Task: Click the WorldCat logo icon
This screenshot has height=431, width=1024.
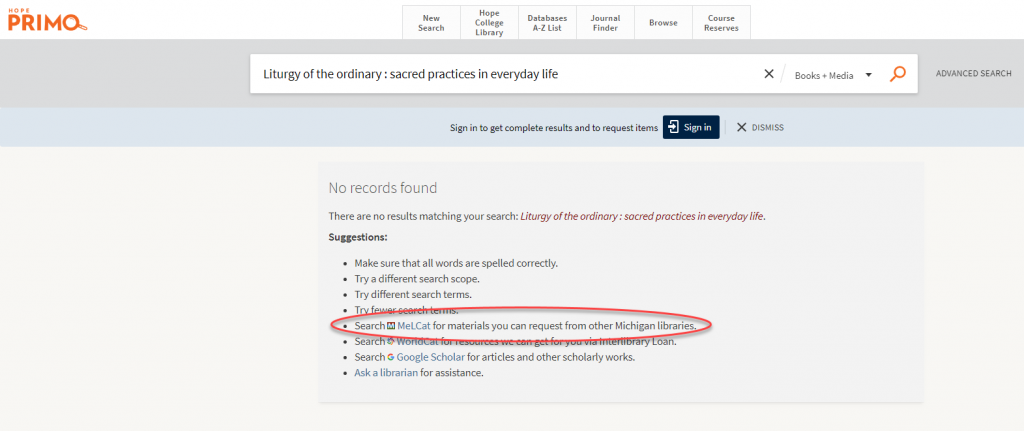Action: [x=390, y=341]
